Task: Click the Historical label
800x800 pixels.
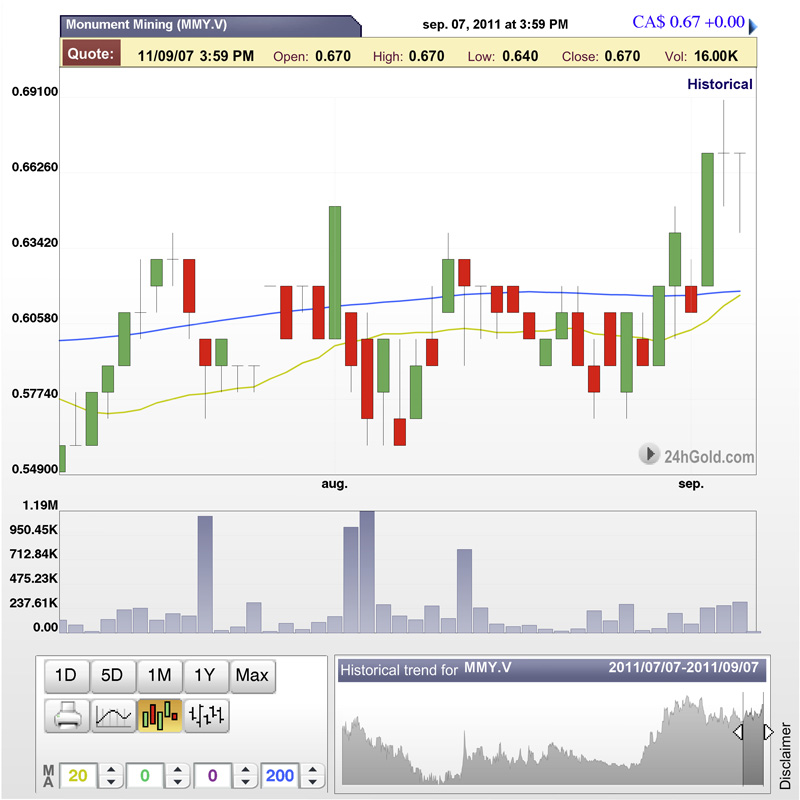Action: [719, 84]
